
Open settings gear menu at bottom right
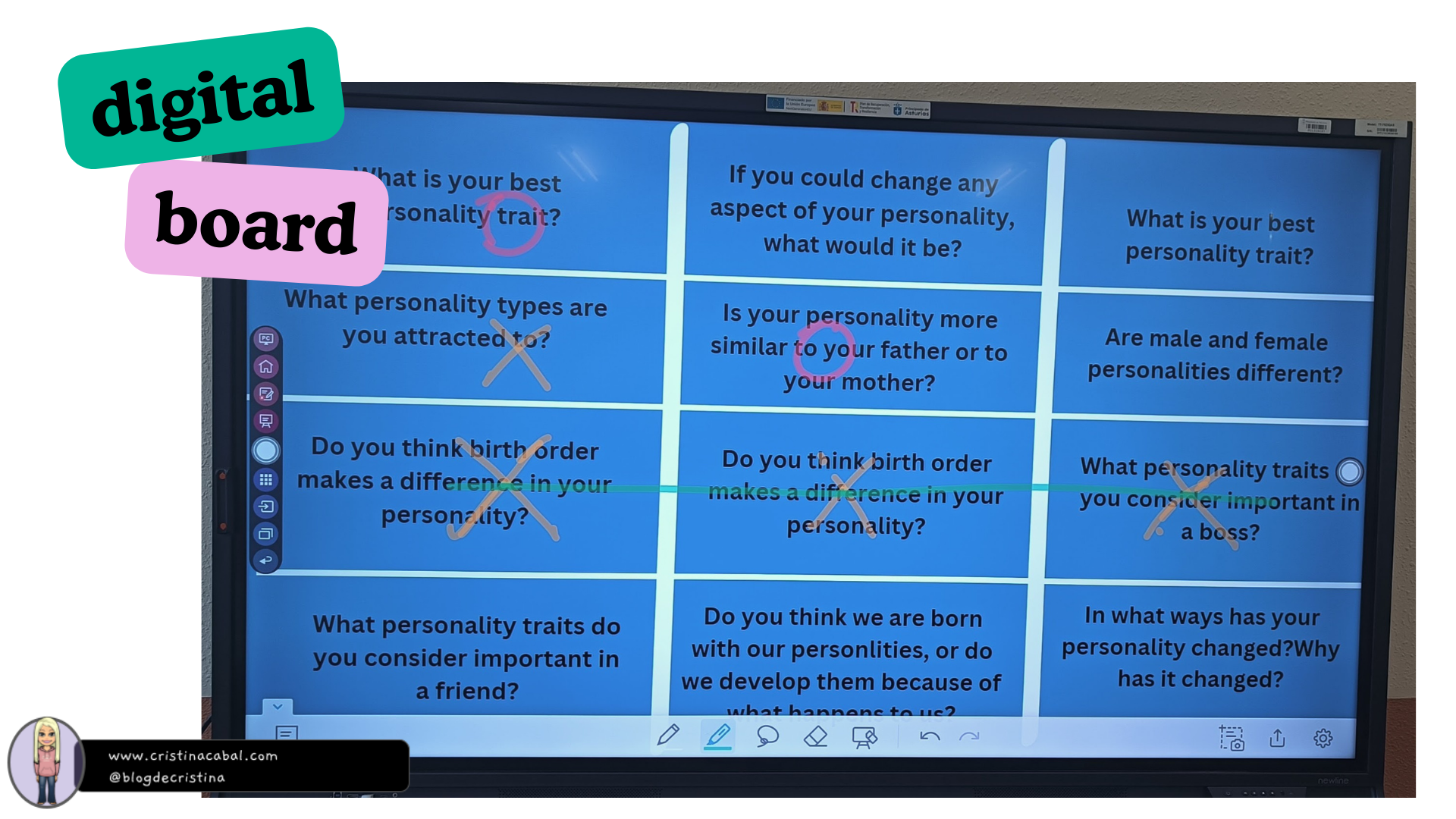point(1322,736)
